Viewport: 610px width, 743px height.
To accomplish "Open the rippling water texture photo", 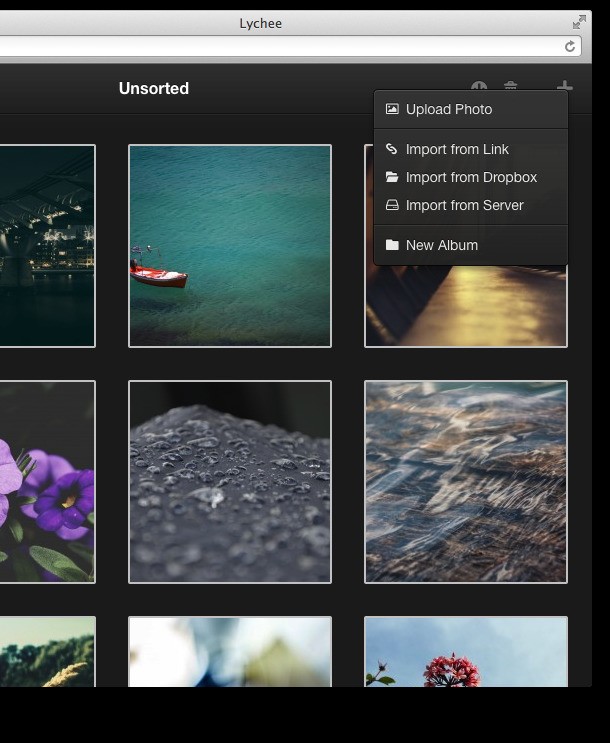I will click(x=466, y=482).
